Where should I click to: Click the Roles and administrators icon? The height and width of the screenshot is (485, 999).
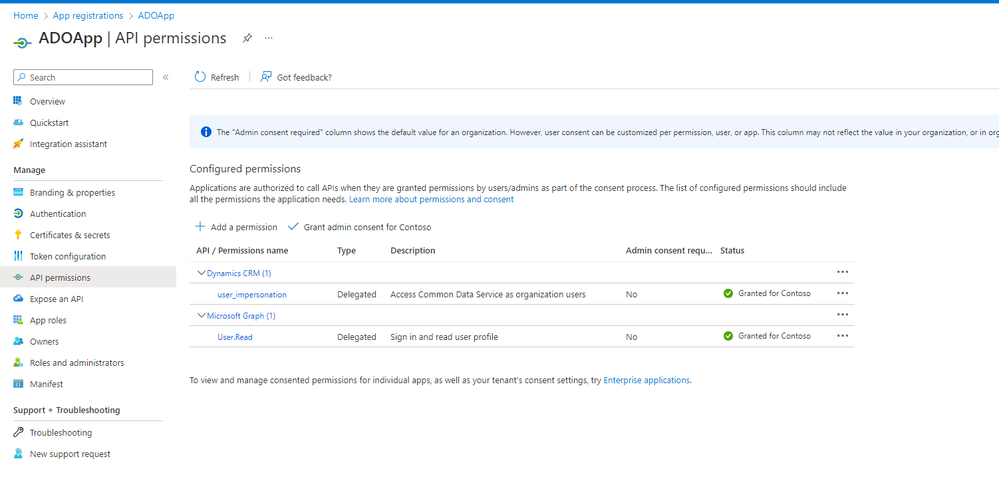[x=18, y=363]
